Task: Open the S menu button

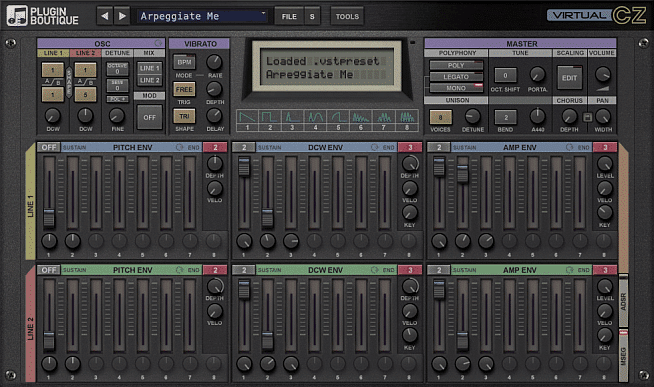Action: coord(312,16)
